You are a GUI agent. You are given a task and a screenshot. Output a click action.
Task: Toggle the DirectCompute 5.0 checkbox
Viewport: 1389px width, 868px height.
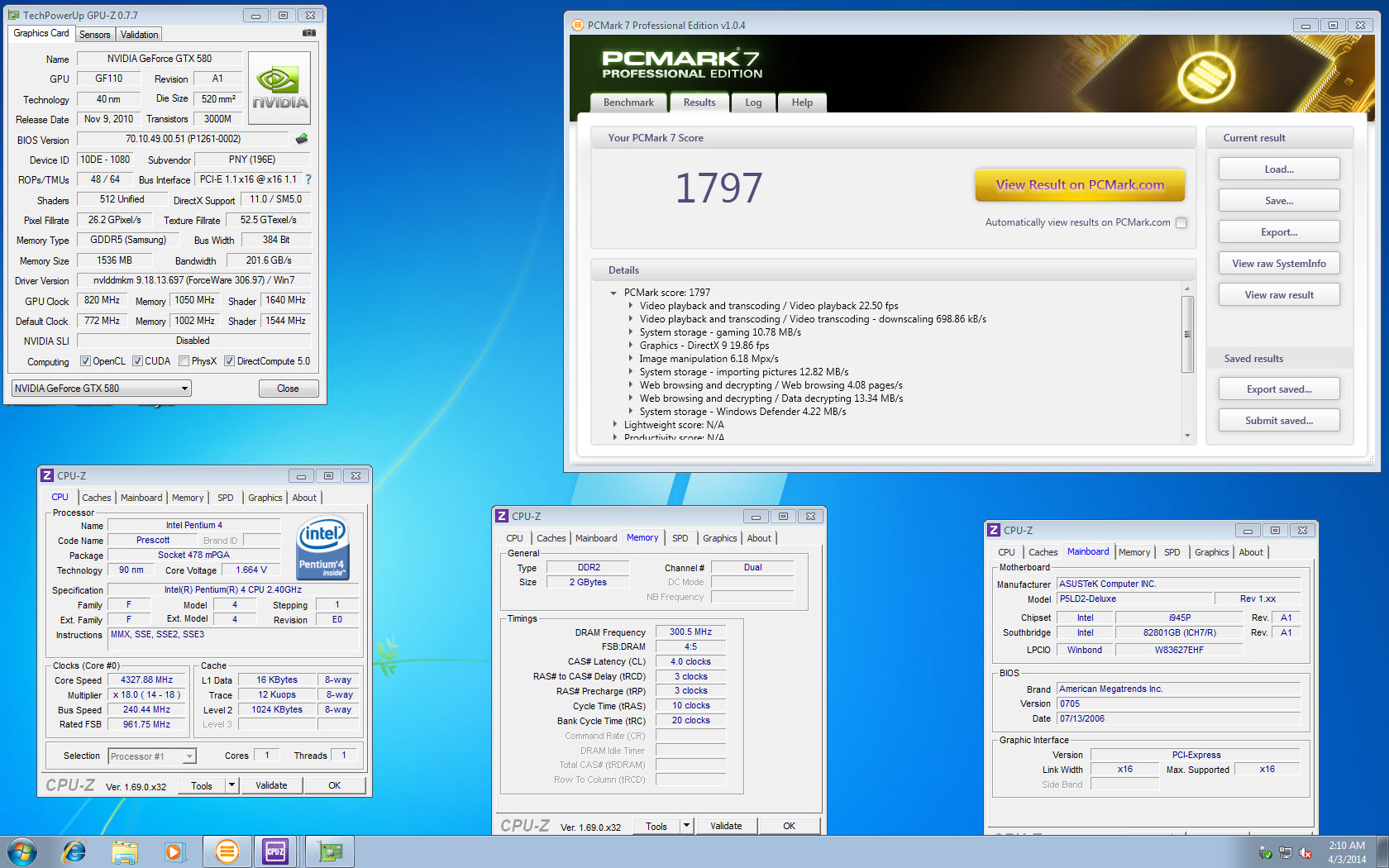point(229,361)
